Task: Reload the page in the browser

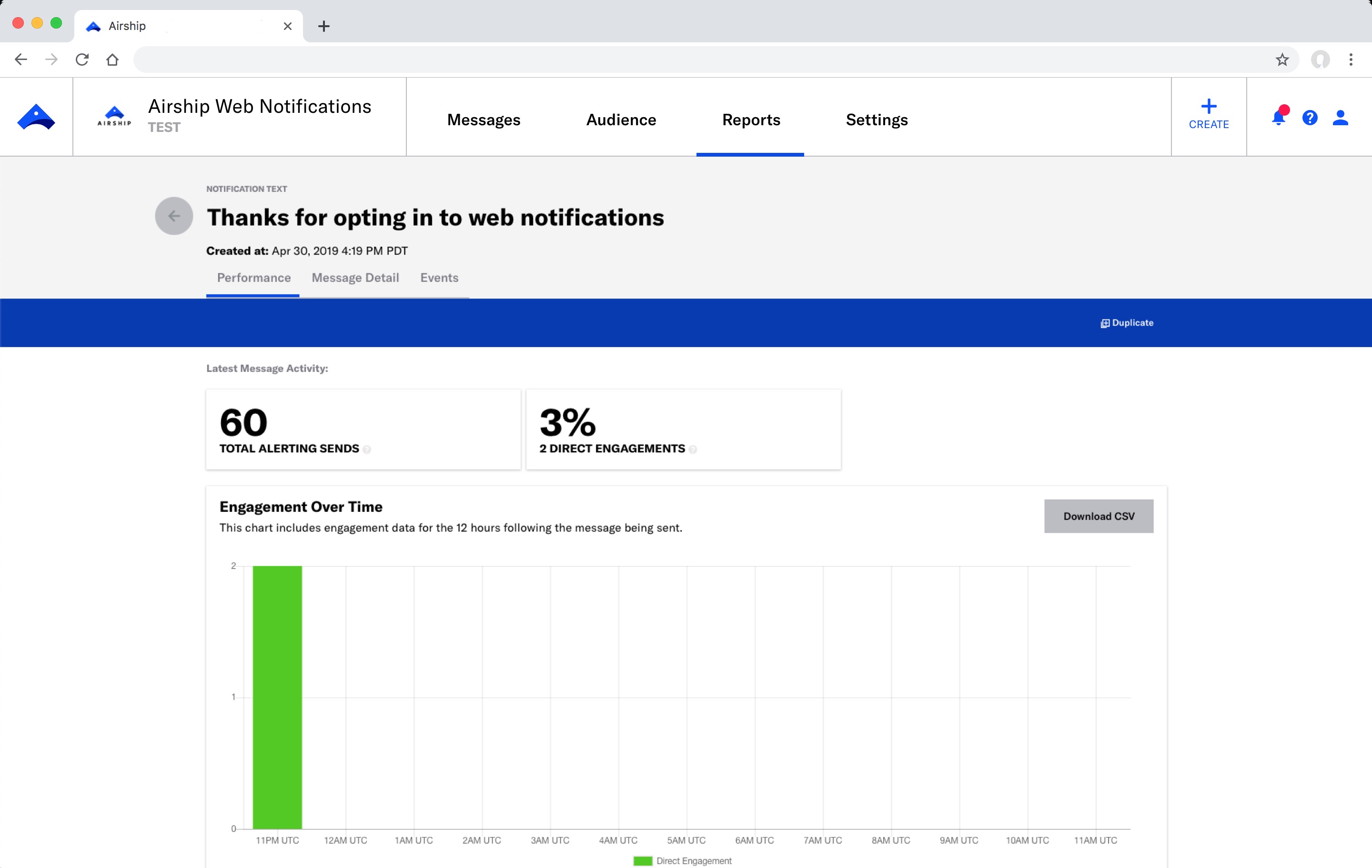Action: (x=82, y=60)
